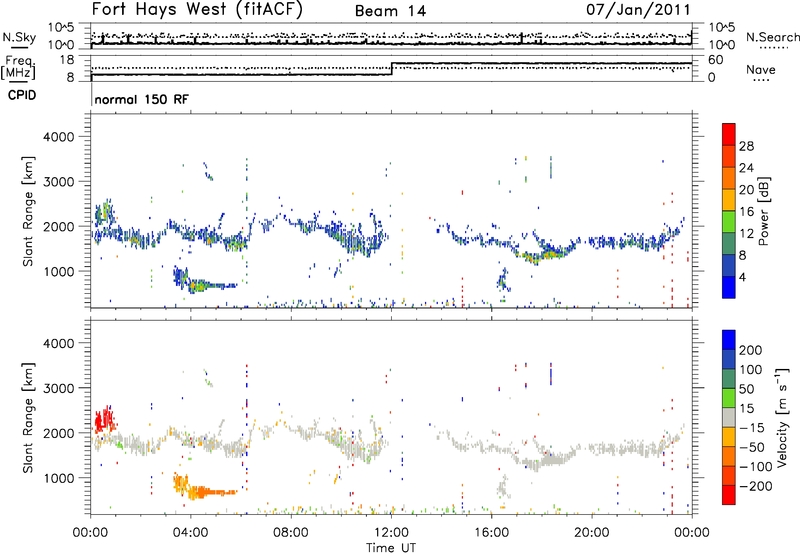The image size is (800, 554).
Task: Click the '20:00' time axis tick label
Action: [591, 533]
